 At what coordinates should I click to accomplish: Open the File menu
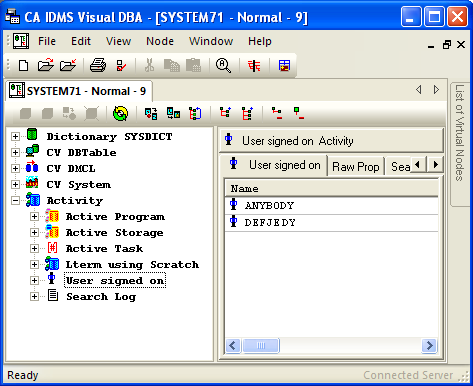click(x=47, y=41)
